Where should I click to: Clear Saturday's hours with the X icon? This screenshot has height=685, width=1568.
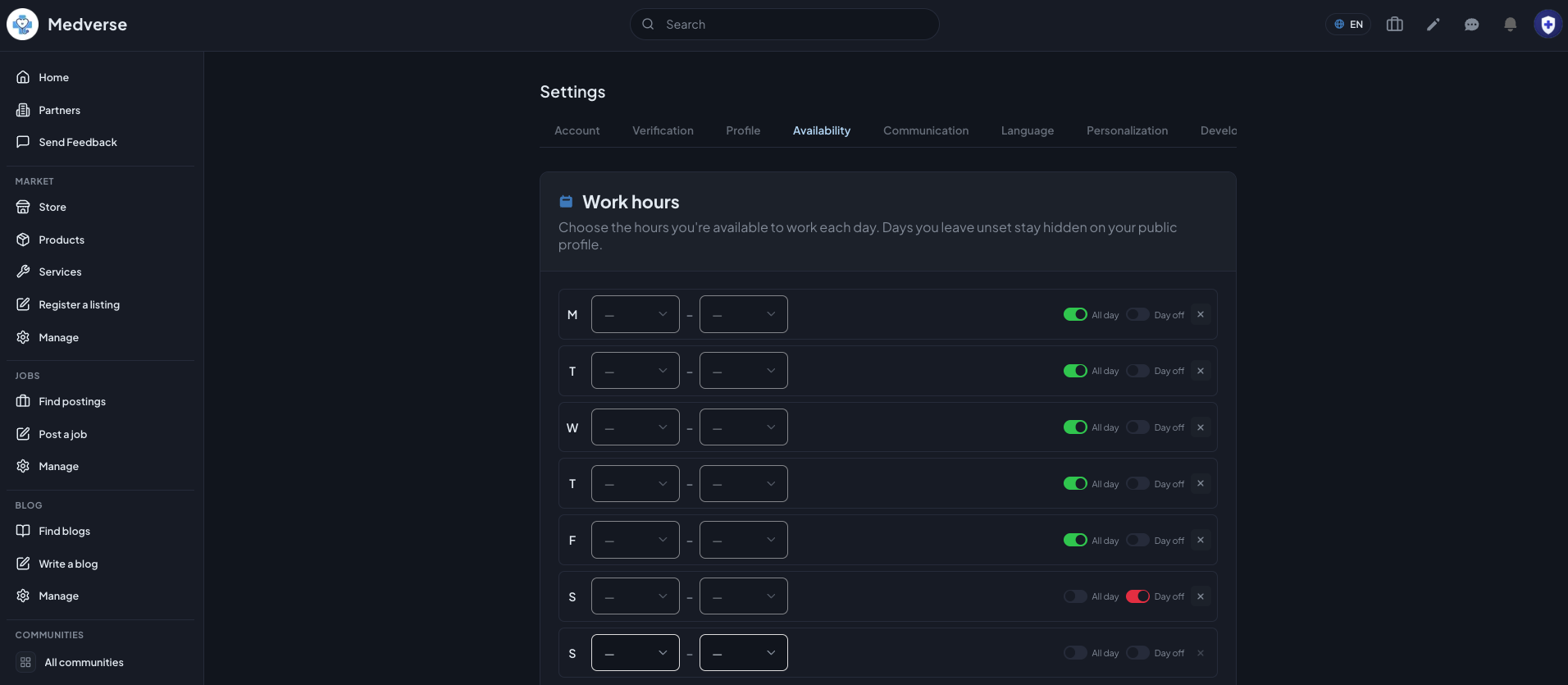1201,596
